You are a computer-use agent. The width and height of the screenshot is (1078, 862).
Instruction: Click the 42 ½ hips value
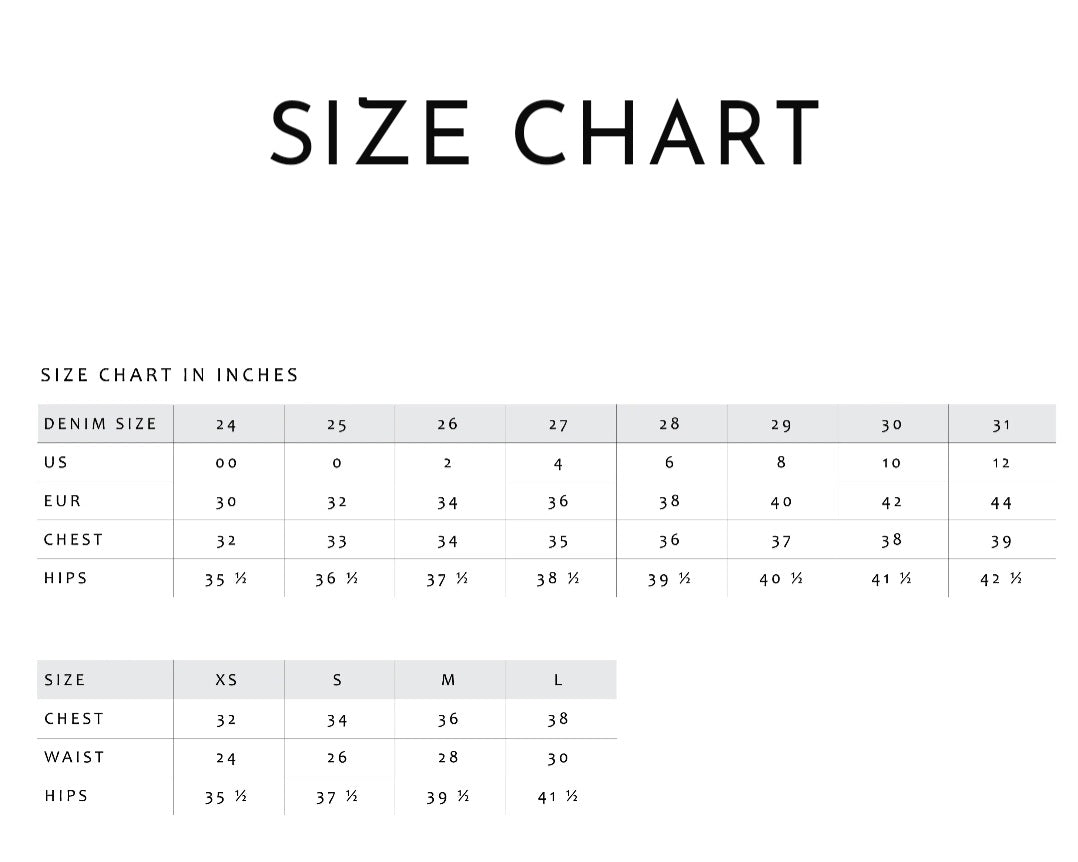pyautogui.click(x=1002, y=579)
